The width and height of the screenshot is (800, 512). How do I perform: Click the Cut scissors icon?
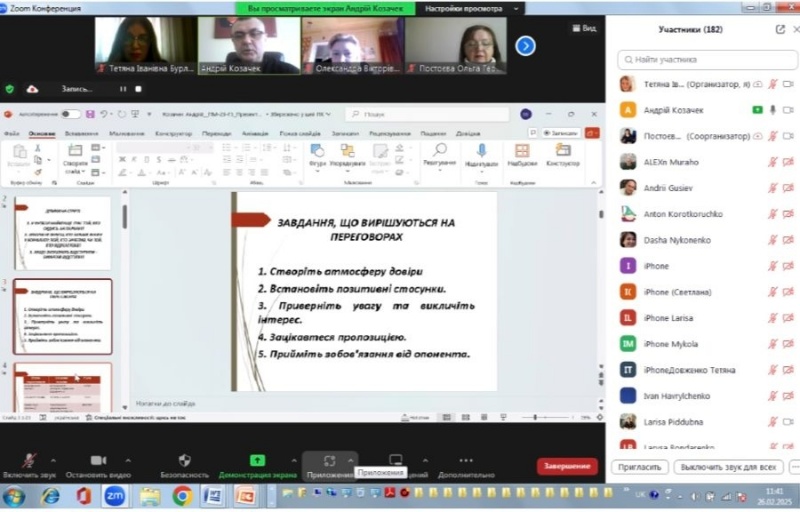[37, 148]
